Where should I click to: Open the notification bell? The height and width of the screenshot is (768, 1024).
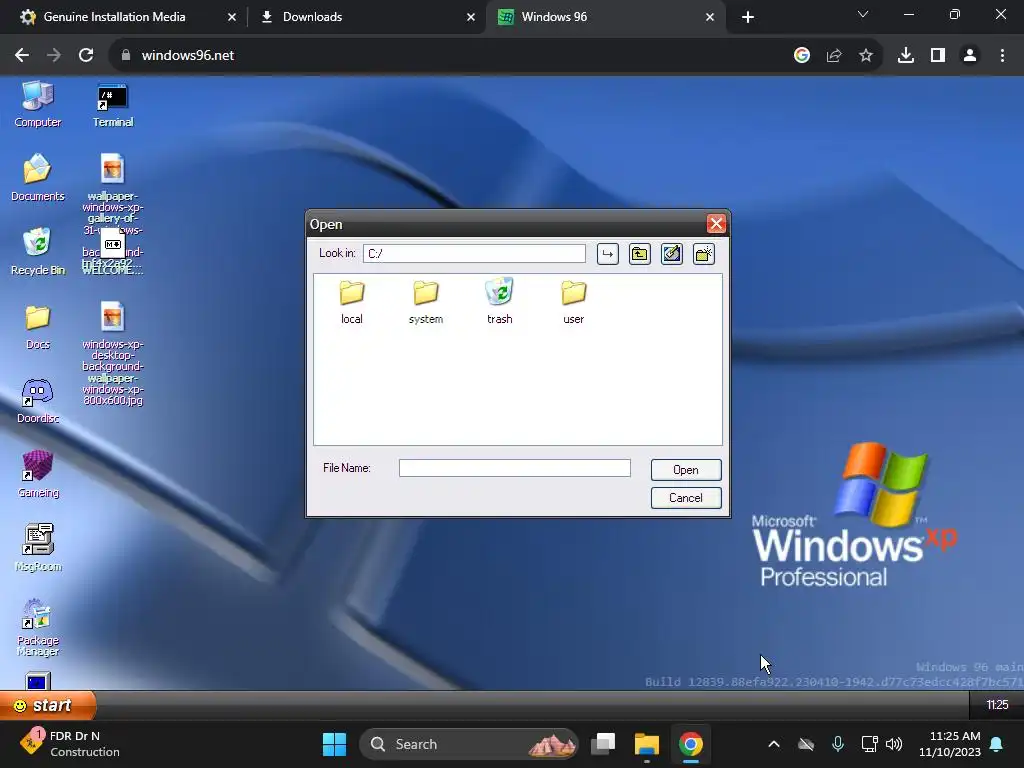pos(997,744)
